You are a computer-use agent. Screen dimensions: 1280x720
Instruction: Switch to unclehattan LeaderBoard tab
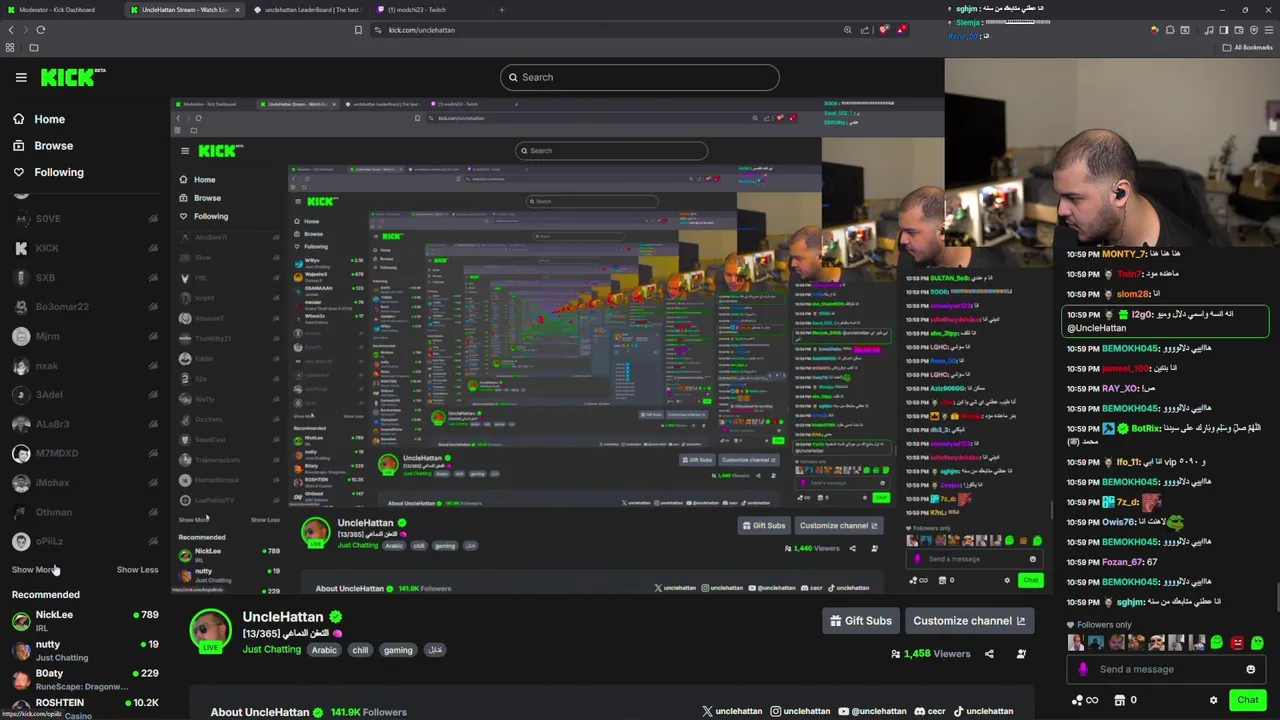310,10
